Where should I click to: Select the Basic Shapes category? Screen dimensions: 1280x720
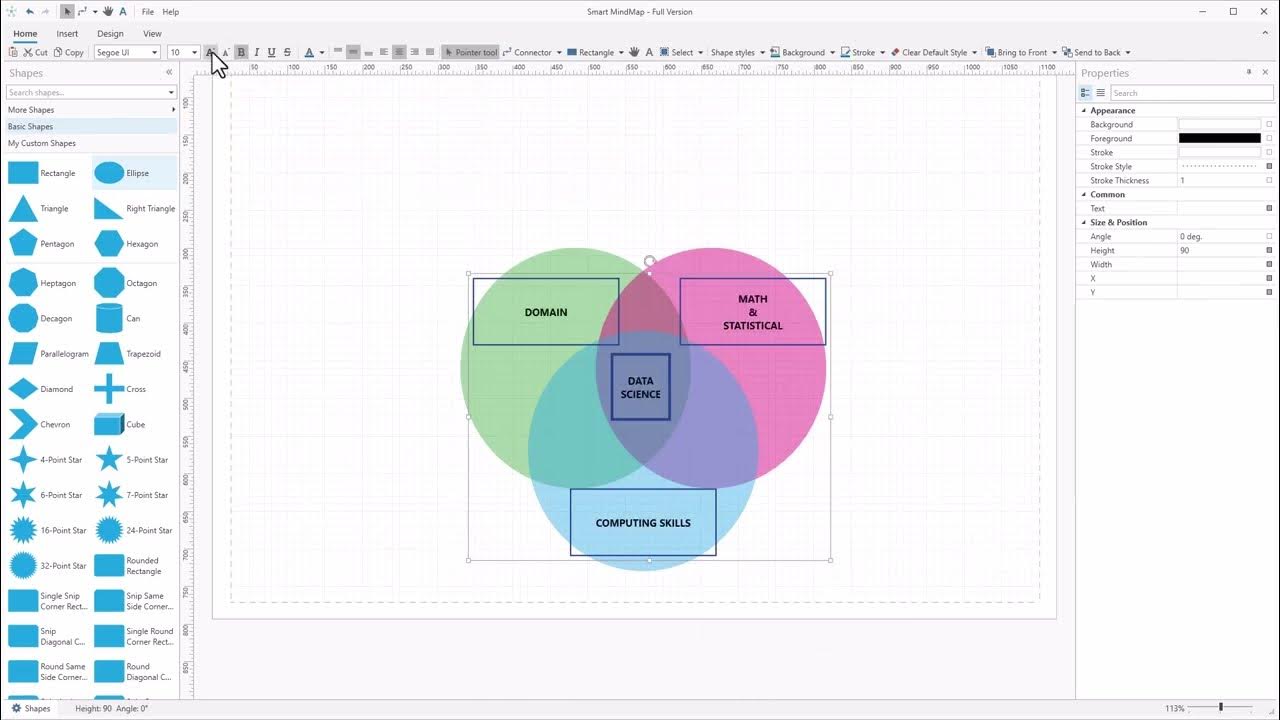tap(90, 127)
